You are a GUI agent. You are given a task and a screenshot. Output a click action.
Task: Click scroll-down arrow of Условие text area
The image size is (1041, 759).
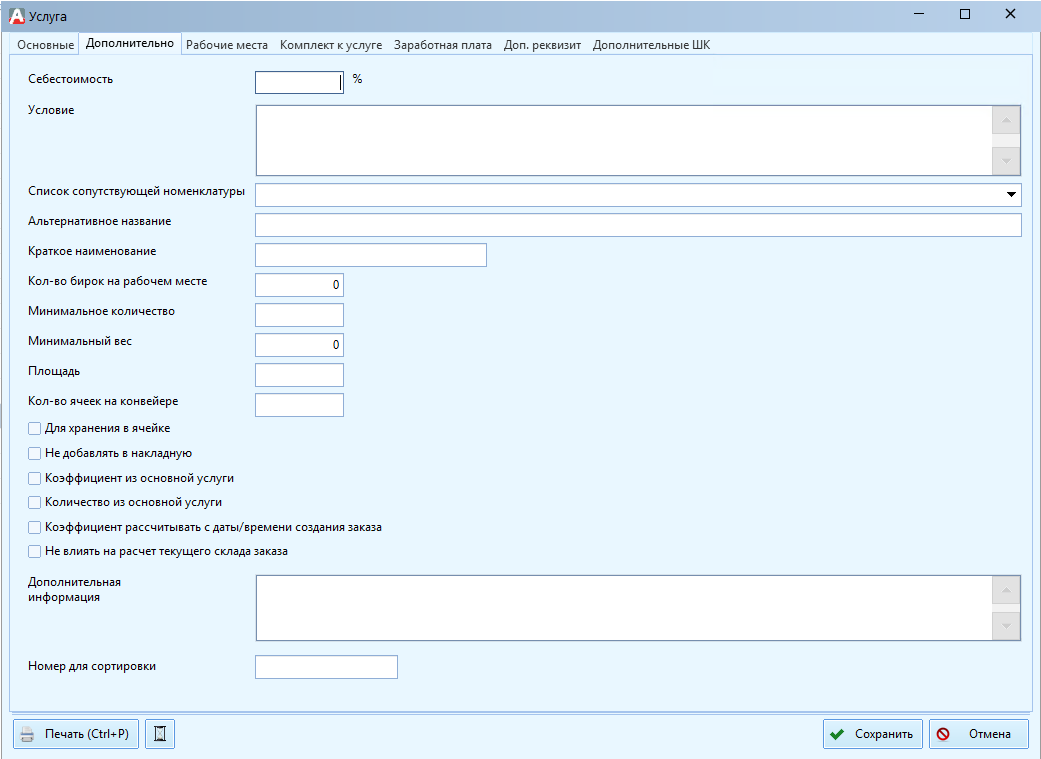coord(1006,161)
